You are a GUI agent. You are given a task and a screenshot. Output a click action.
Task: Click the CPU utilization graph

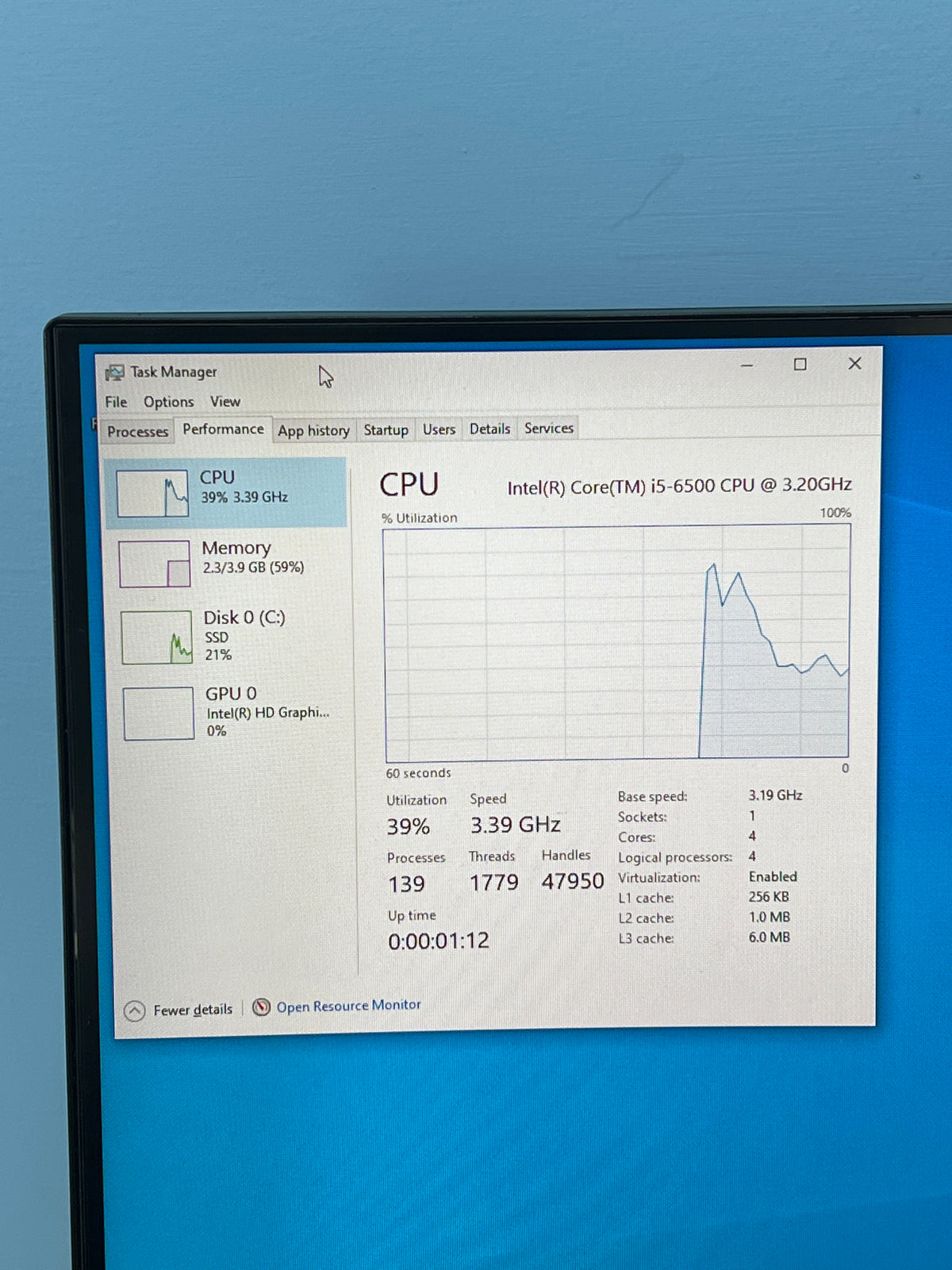point(616,642)
